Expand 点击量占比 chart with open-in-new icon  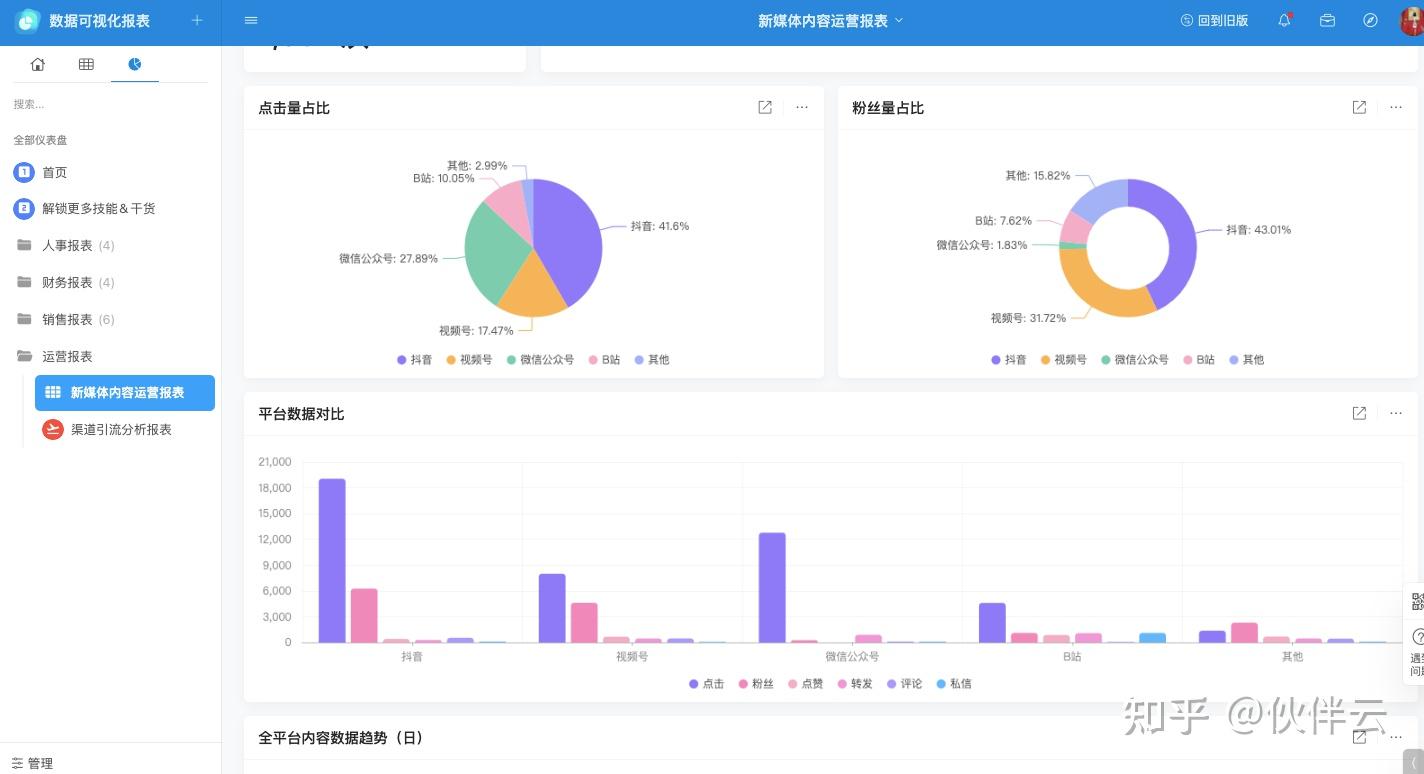click(765, 107)
